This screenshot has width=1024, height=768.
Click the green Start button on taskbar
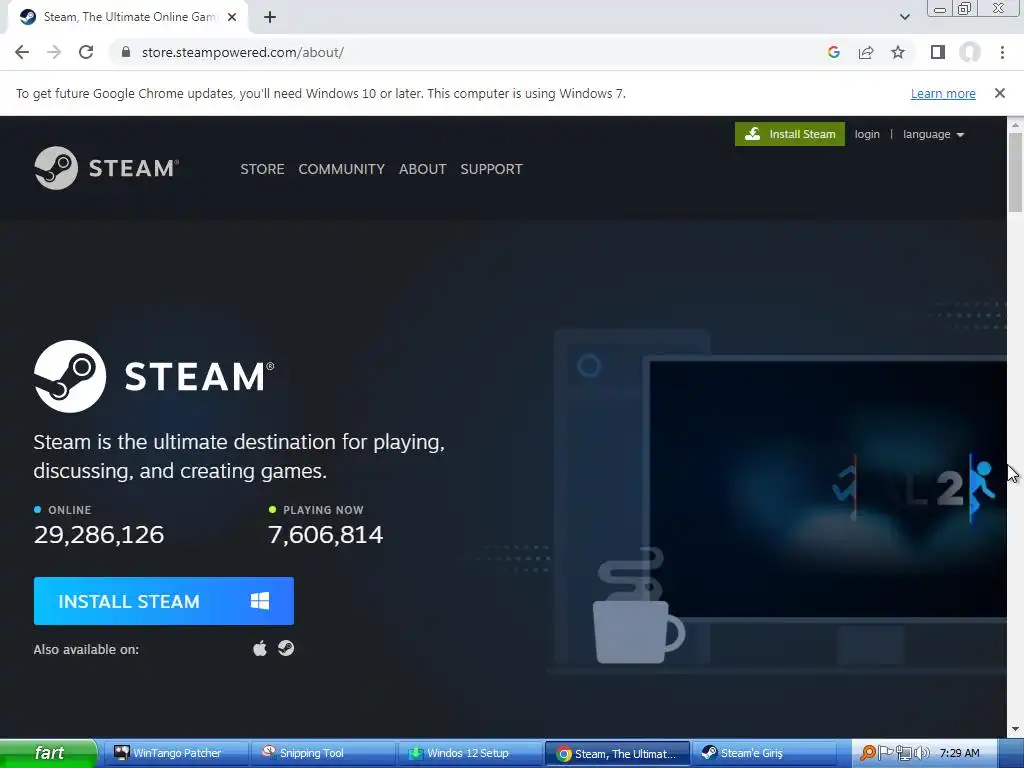tap(49, 753)
